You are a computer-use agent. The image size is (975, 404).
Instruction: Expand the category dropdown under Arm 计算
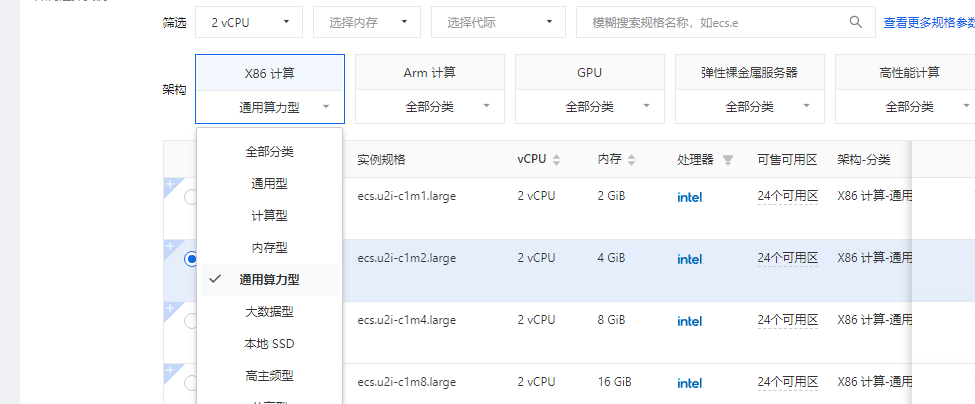coord(430,106)
